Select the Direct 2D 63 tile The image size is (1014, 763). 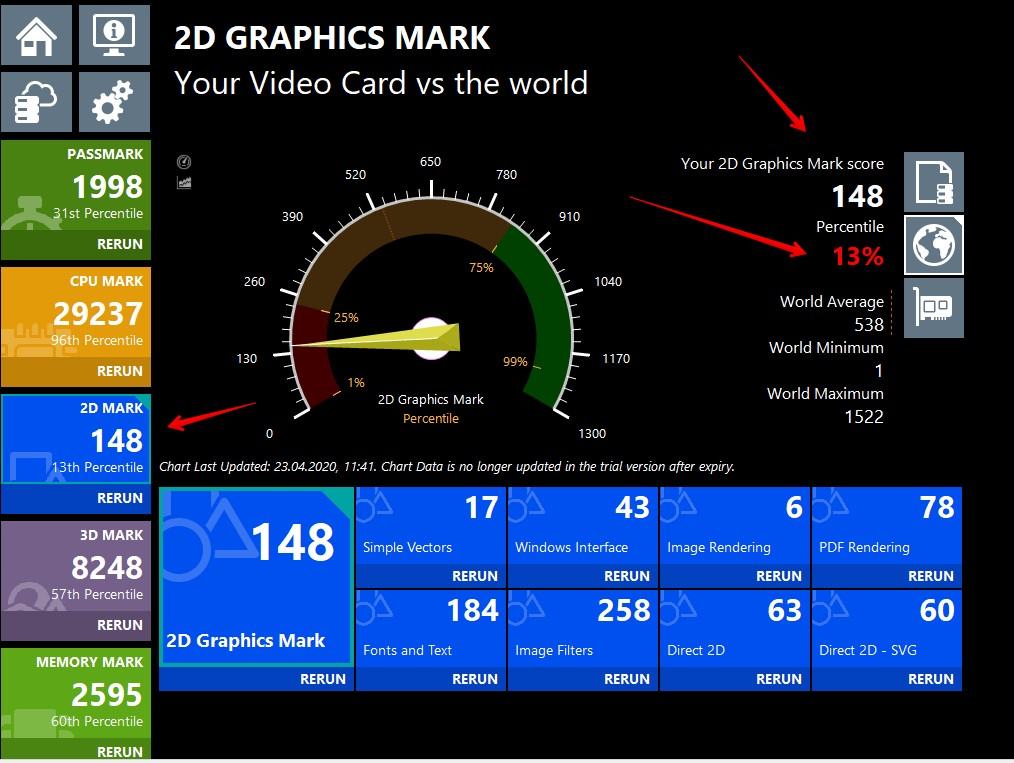pos(735,629)
